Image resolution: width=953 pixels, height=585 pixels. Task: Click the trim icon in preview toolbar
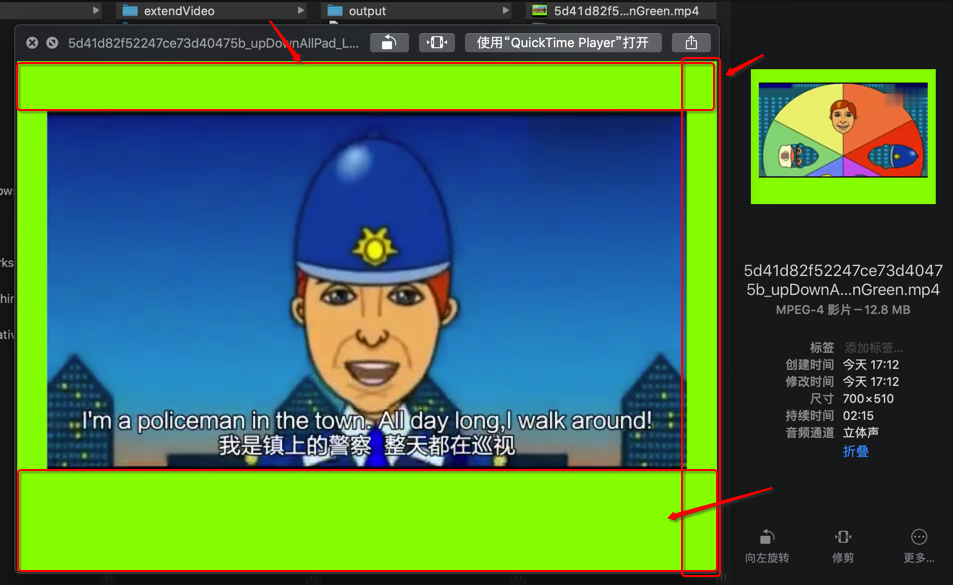pyautogui.click(x=436, y=43)
